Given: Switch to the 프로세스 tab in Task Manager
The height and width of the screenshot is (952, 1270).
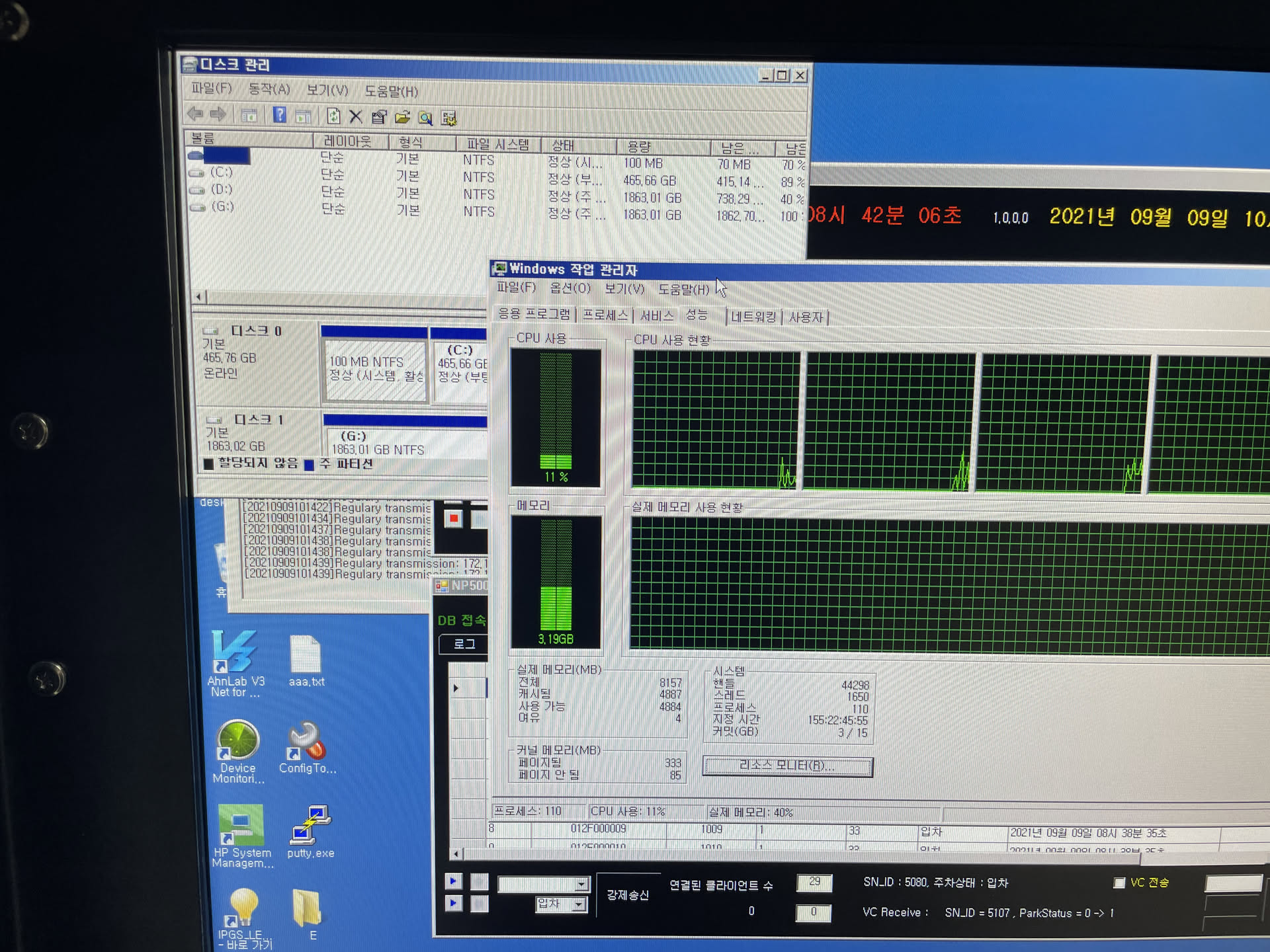Looking at the screenshot, I should [x=605, y=316].
